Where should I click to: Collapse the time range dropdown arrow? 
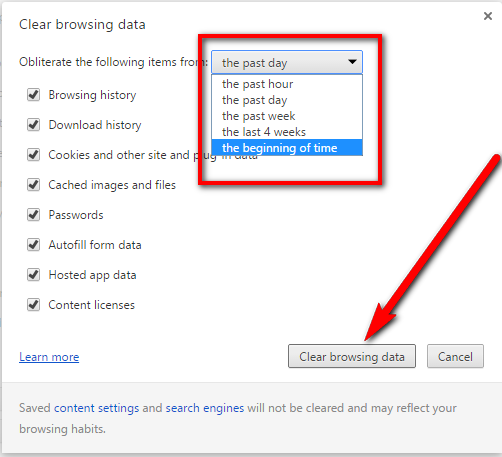tap(352, 62)
